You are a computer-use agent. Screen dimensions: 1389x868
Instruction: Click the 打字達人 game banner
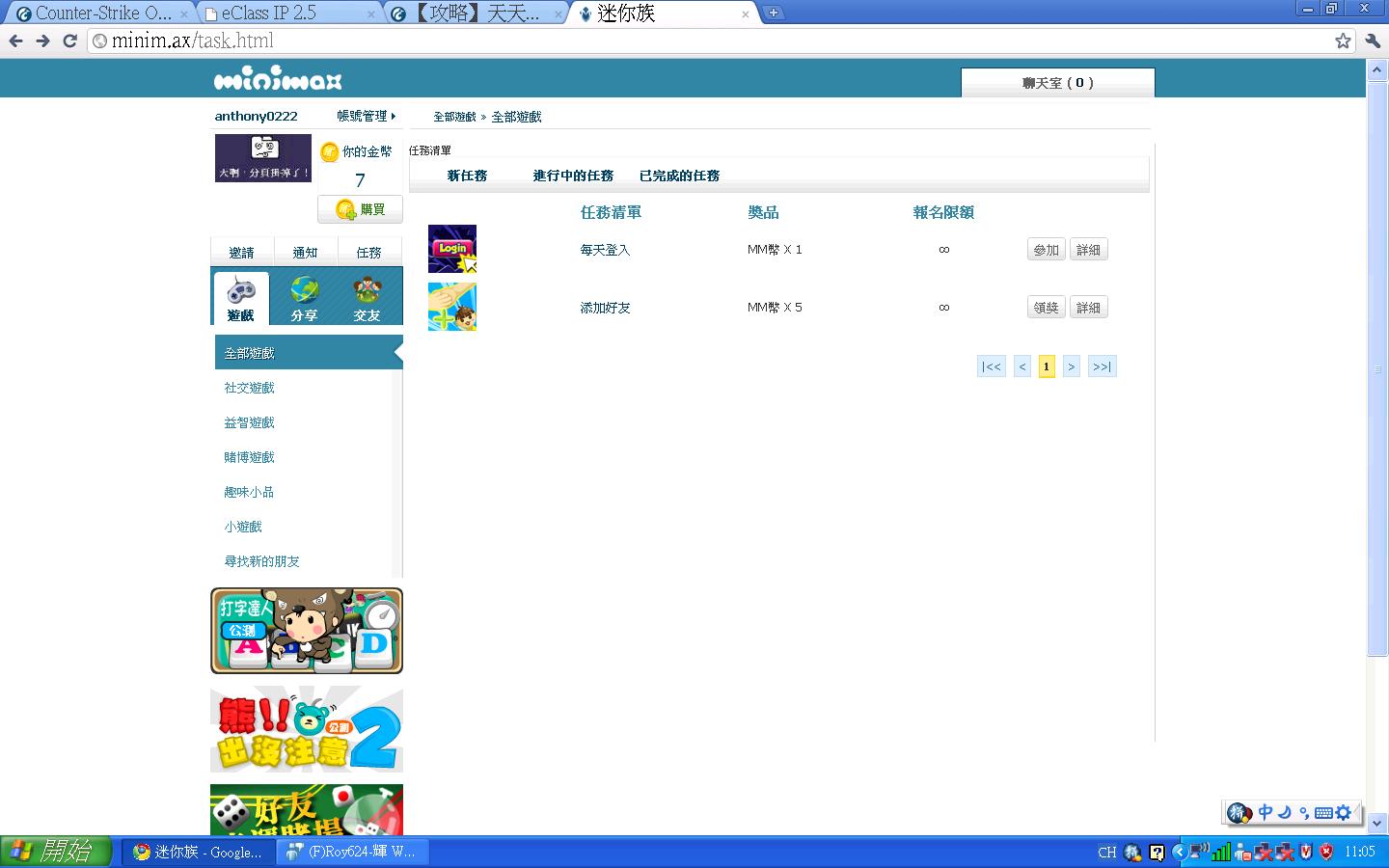pos(307,631)
